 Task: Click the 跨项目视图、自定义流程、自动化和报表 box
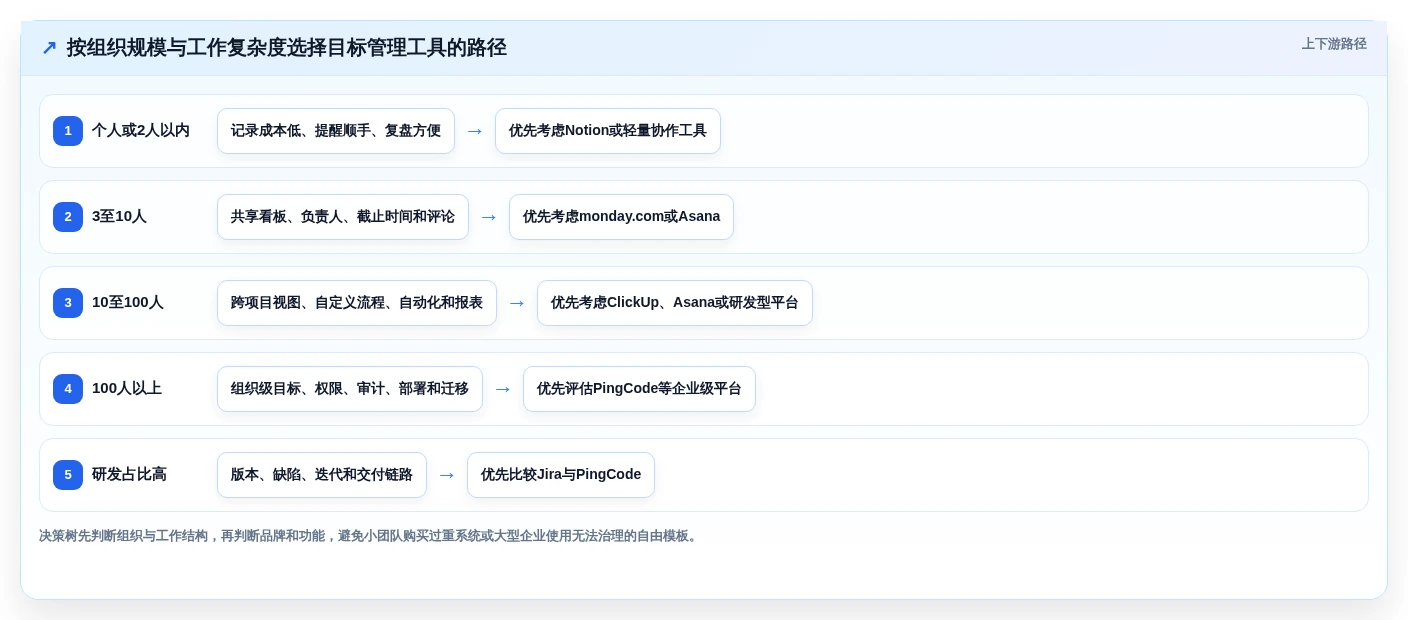(x=357, y=303)
